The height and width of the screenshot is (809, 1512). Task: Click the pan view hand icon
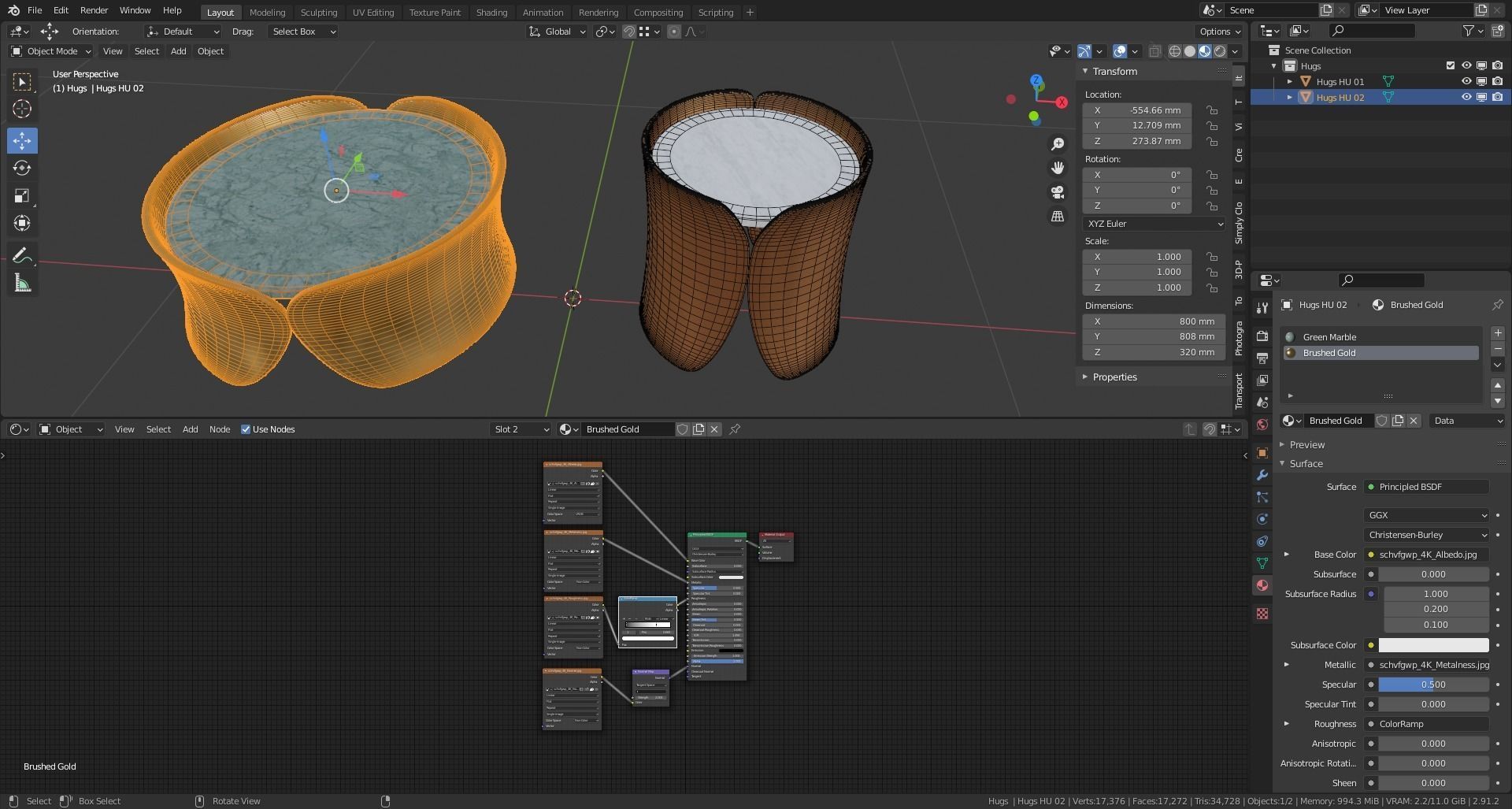click(1058, 168)
